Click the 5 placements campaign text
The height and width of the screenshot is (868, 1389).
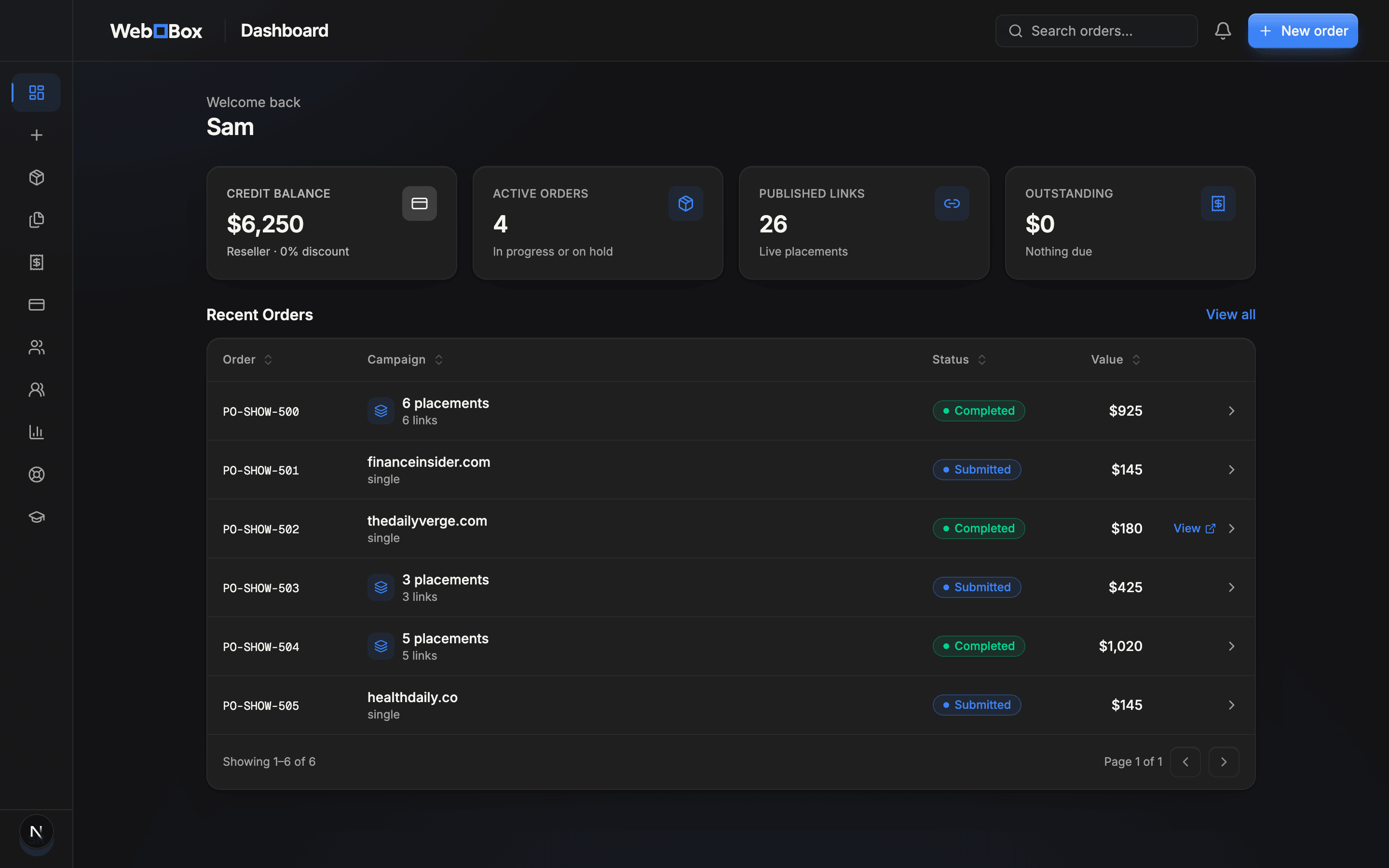coord(446,638)
